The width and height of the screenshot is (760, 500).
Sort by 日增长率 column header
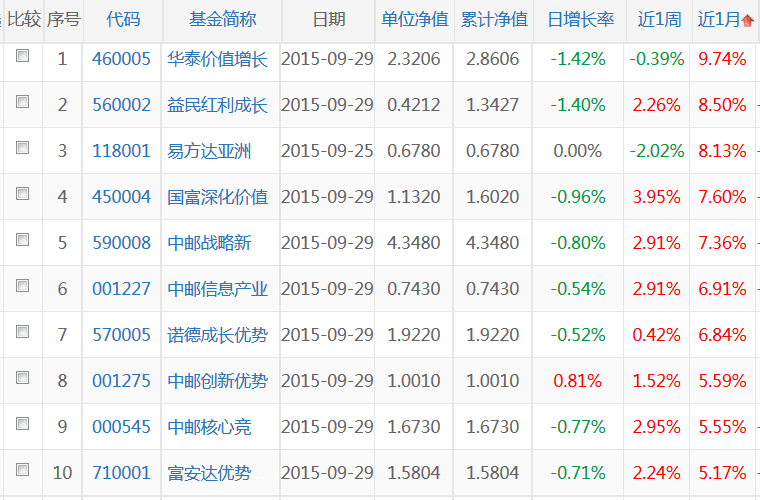[x=581, y=20]
